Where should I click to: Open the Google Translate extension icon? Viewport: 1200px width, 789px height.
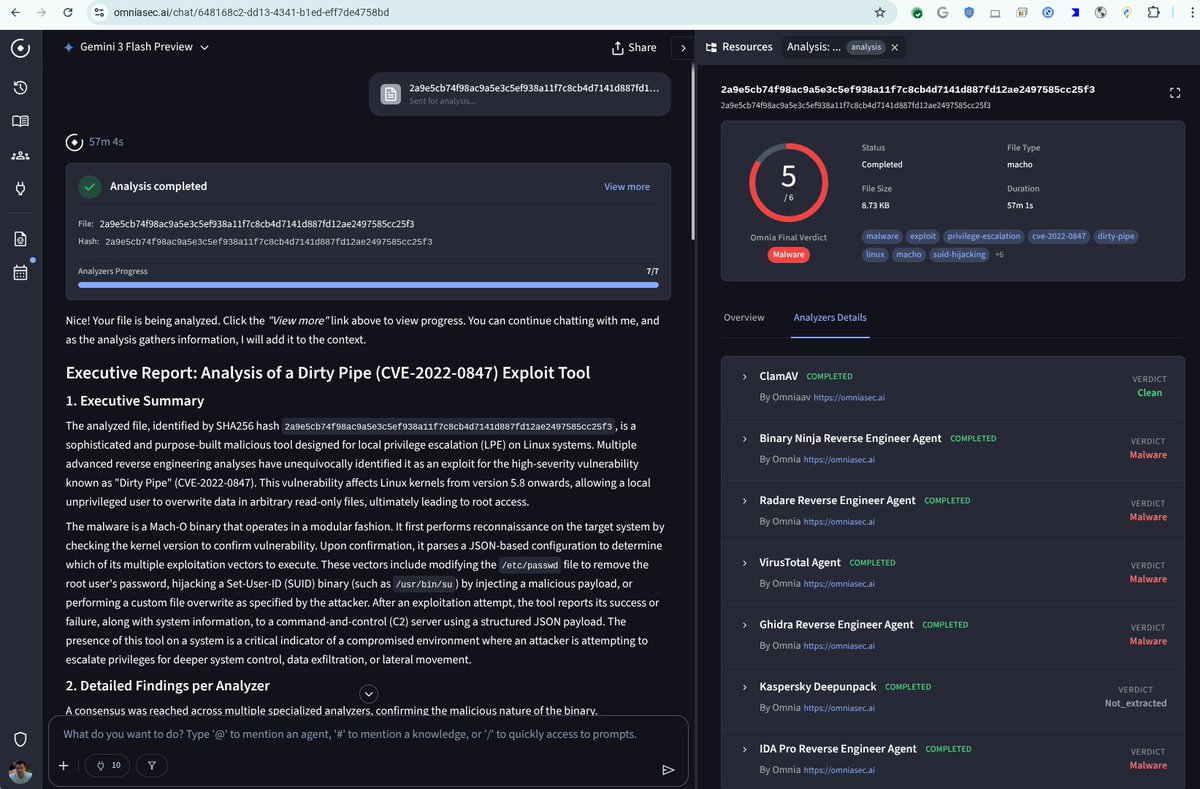pos(942,13)
